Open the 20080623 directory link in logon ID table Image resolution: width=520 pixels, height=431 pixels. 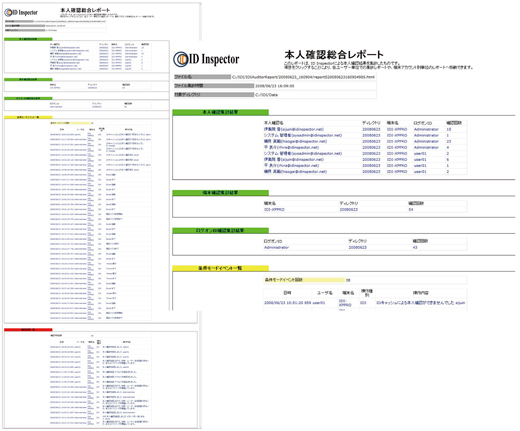(x=358, y=248)
